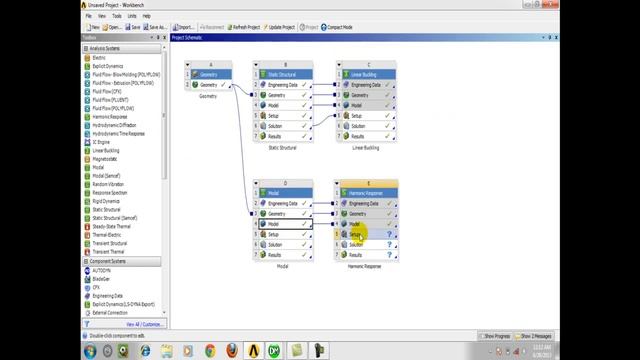This screenshot has height=360, width=640.
Task: Select the Model cell of Modal system D
Action: (x=286, y=224)
